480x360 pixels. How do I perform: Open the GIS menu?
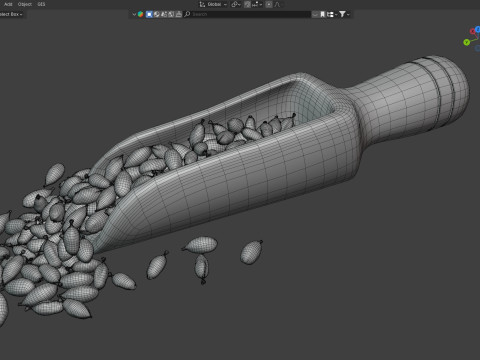[x=41, y=4]
